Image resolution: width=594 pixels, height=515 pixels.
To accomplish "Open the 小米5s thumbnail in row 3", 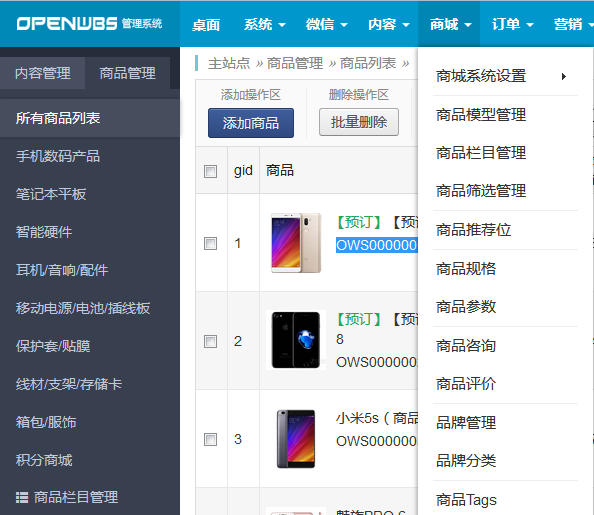I will [x=296, y=439].
